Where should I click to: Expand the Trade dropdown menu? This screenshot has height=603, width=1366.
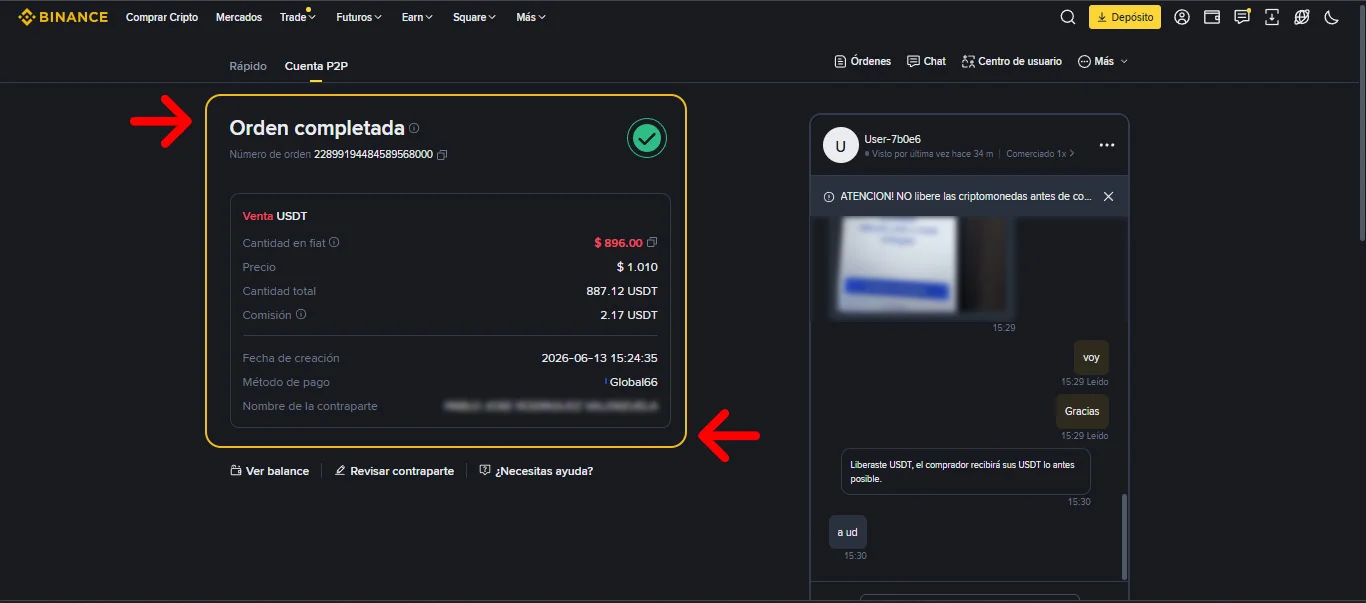(298, 17)
